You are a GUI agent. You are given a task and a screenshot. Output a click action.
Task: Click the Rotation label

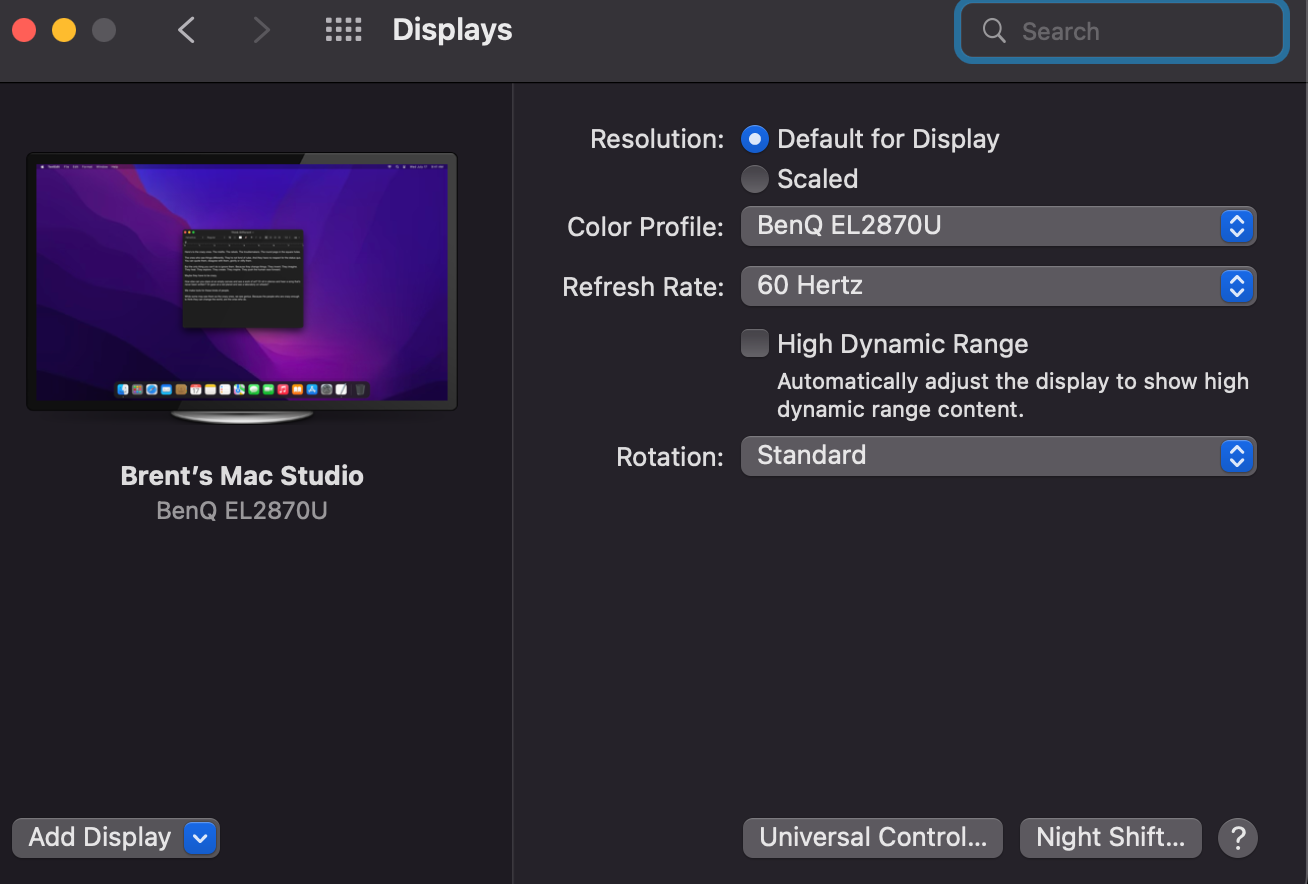(x=670, y=457)
